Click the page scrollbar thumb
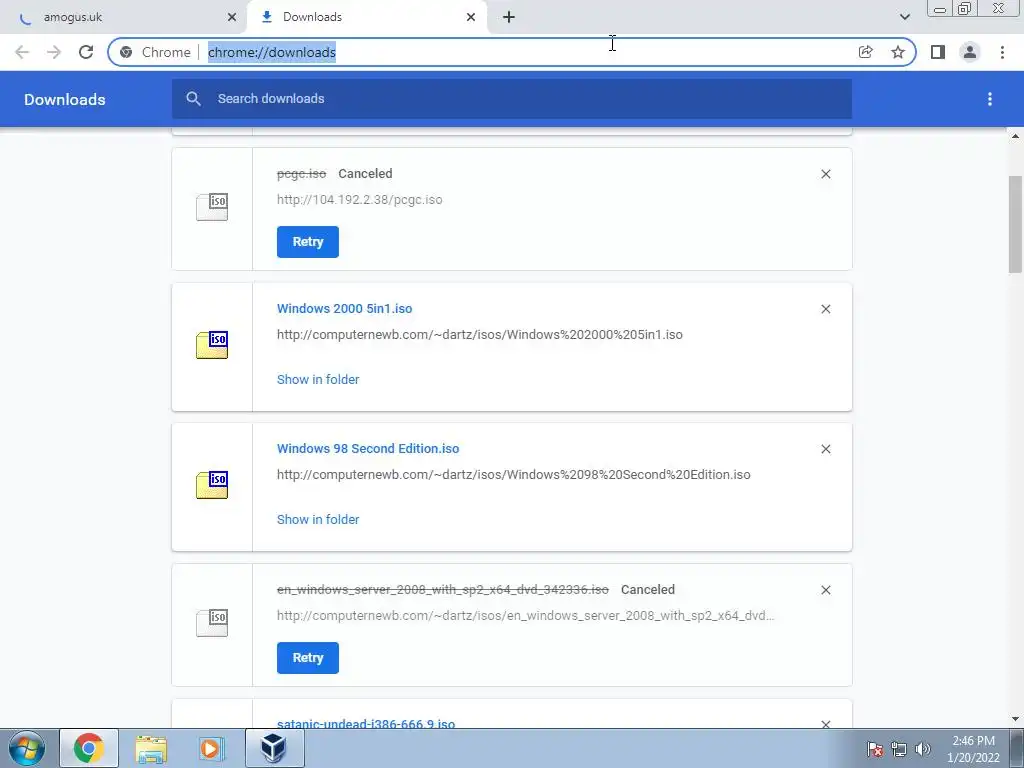This screenshot has height=768, width=1024. click(1015, 224)
